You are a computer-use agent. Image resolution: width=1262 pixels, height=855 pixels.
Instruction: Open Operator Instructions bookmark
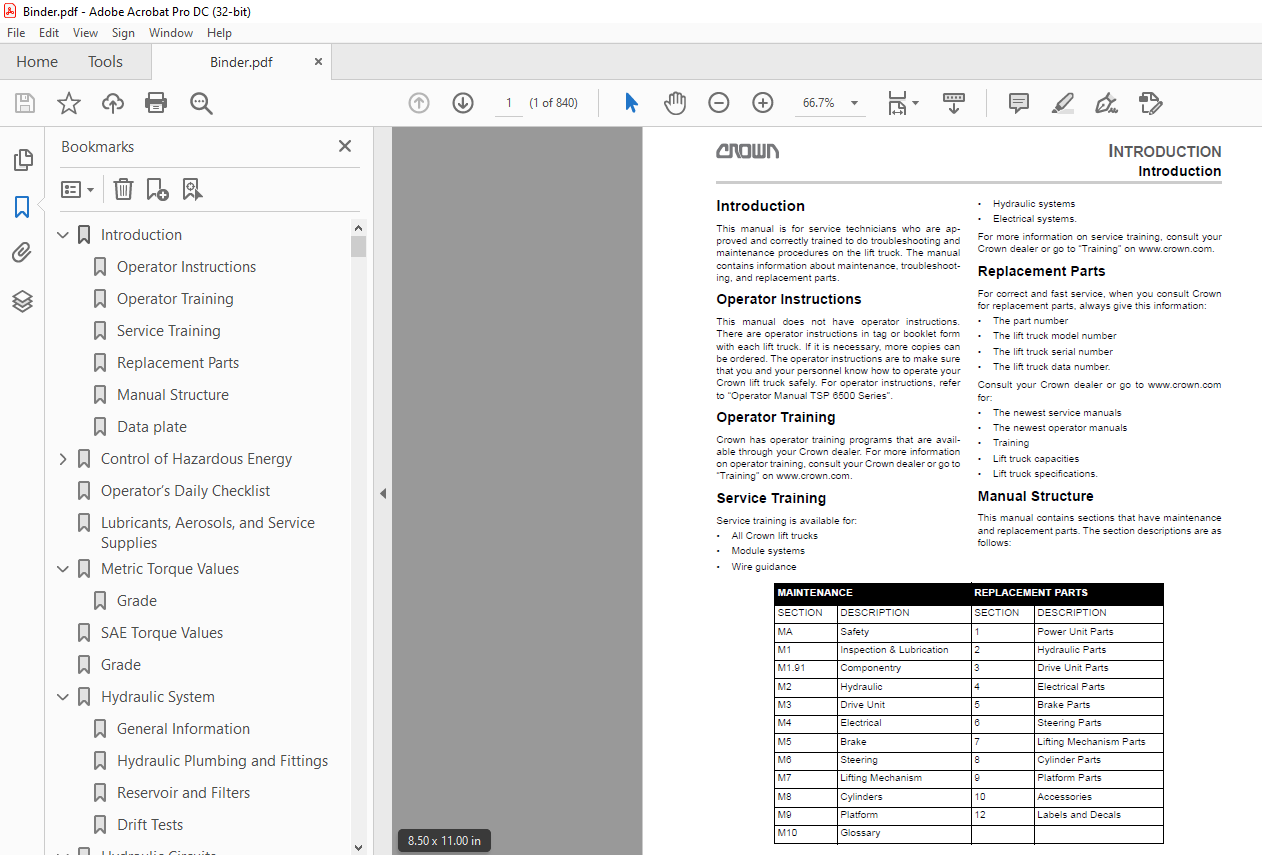(186, 267)
